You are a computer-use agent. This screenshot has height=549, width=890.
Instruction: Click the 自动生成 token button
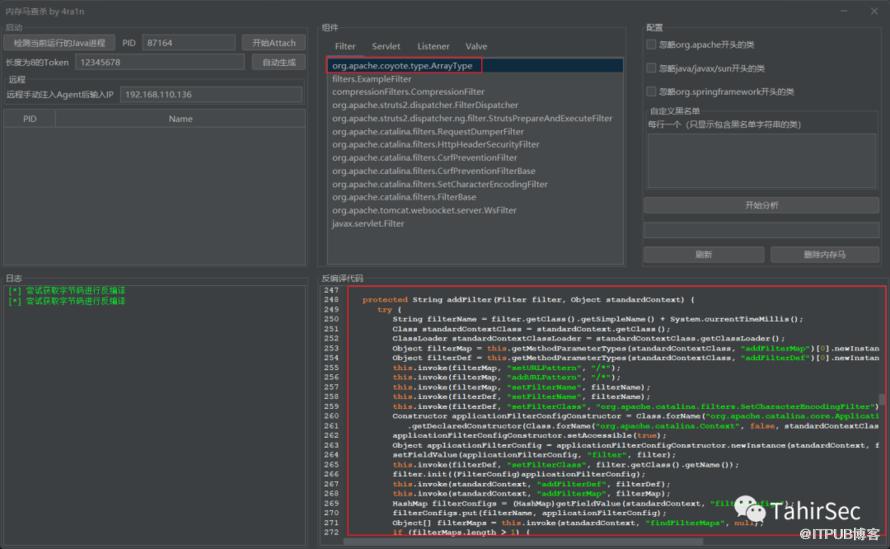click(279, 62)
